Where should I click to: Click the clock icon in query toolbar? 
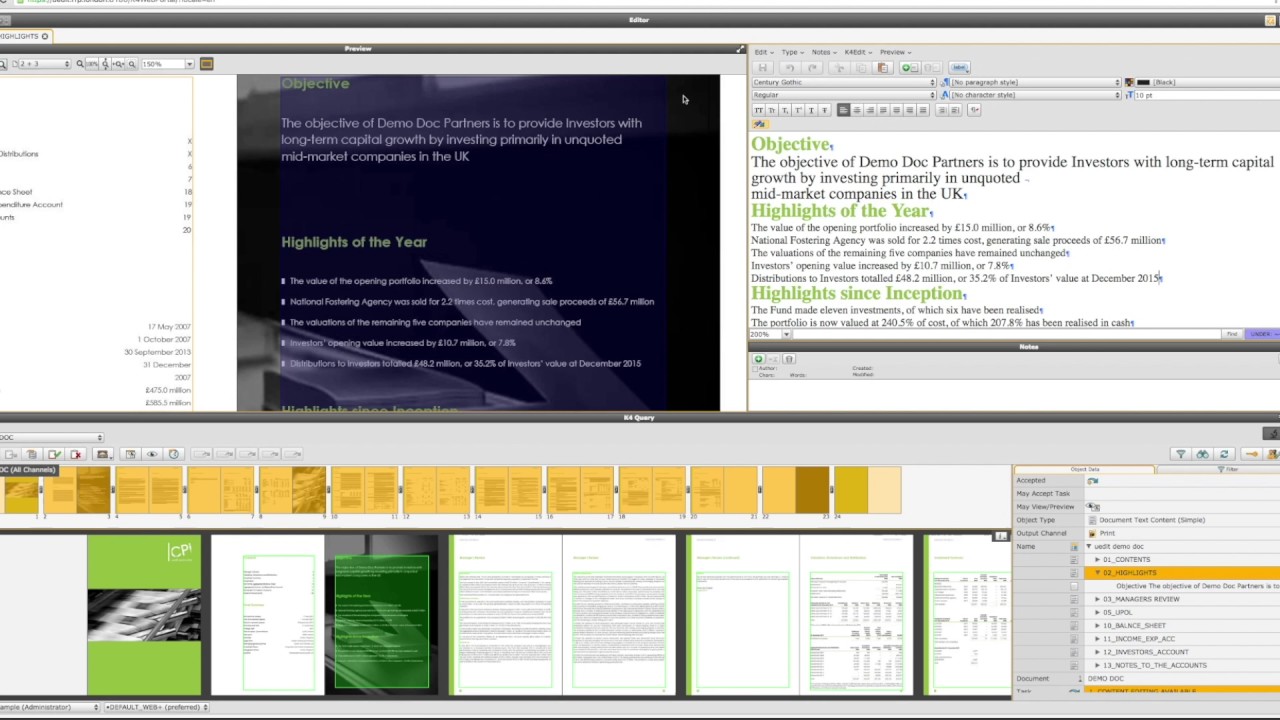pos(174,454)
